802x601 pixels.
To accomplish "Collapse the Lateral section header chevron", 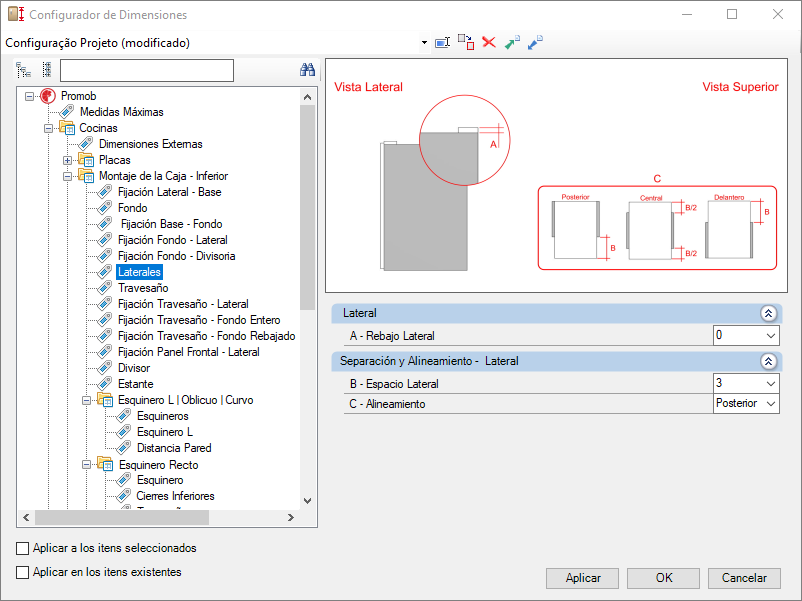I will pos(768,314).
